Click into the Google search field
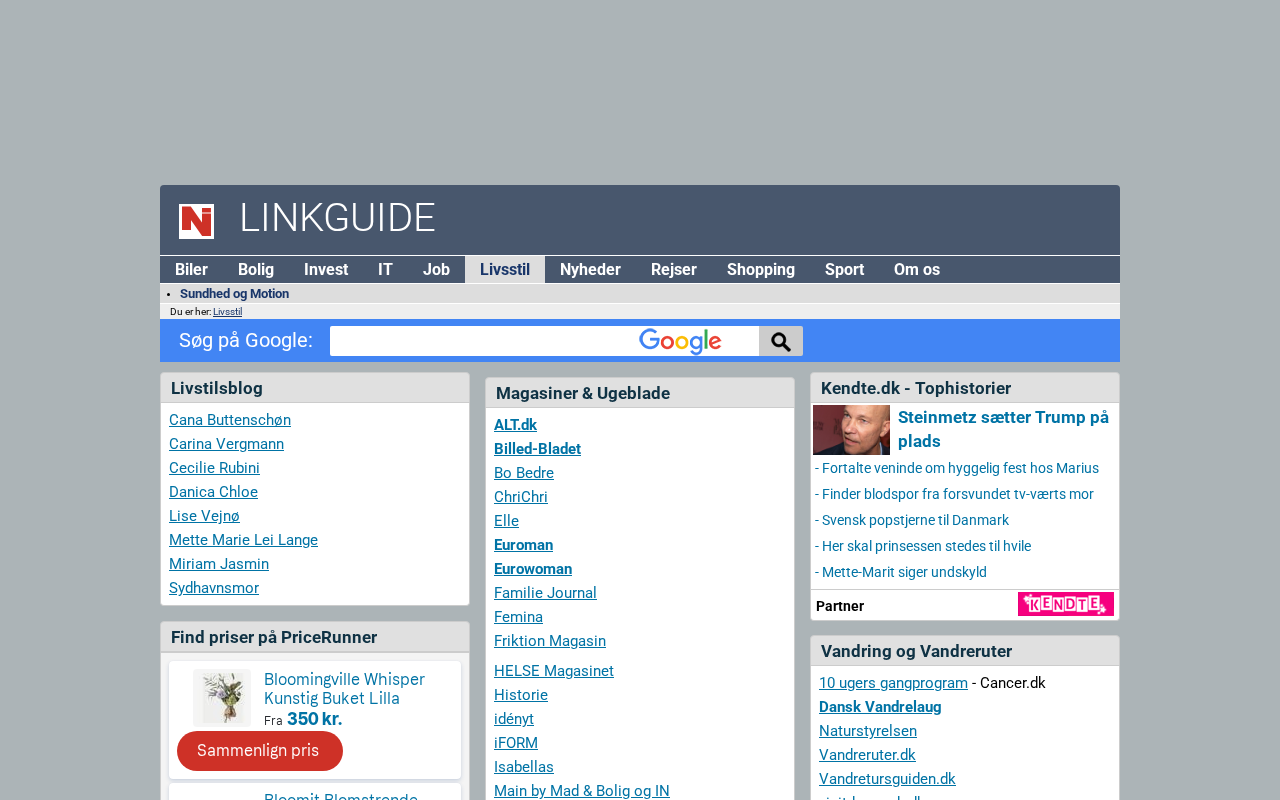The width and height of the screenshot is (1280, 800). (544, 341)
